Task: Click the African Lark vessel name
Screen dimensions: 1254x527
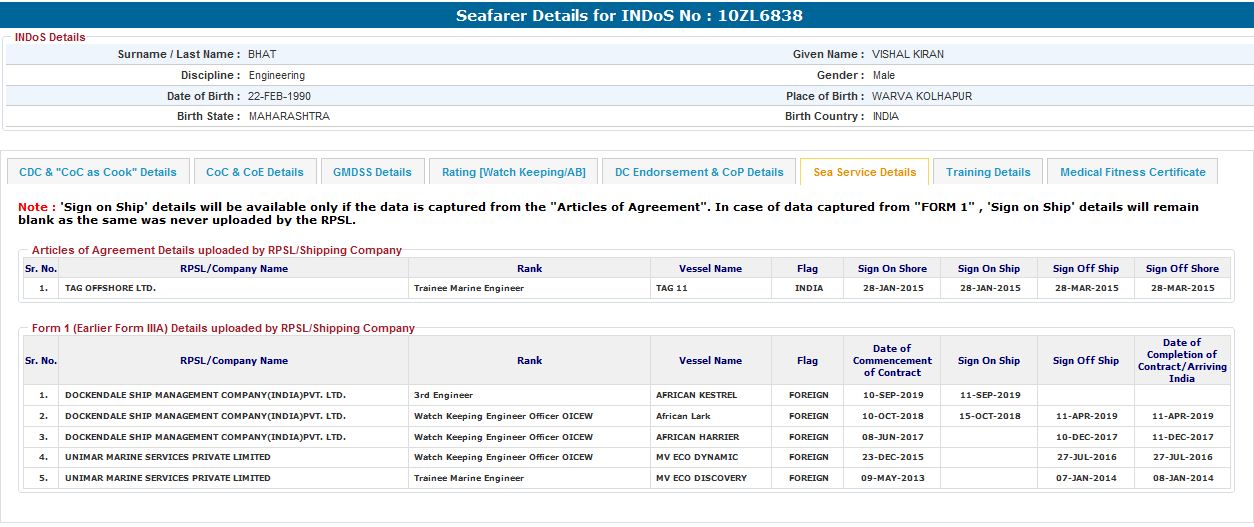Action: [684, 416]
